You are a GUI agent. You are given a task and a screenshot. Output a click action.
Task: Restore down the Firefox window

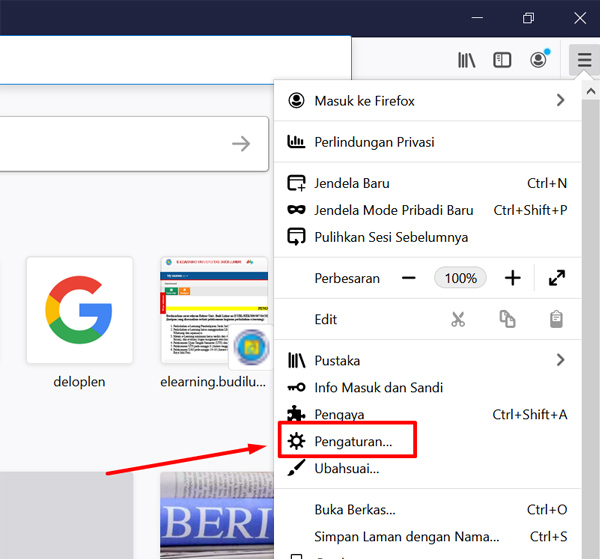pos(528,18)
